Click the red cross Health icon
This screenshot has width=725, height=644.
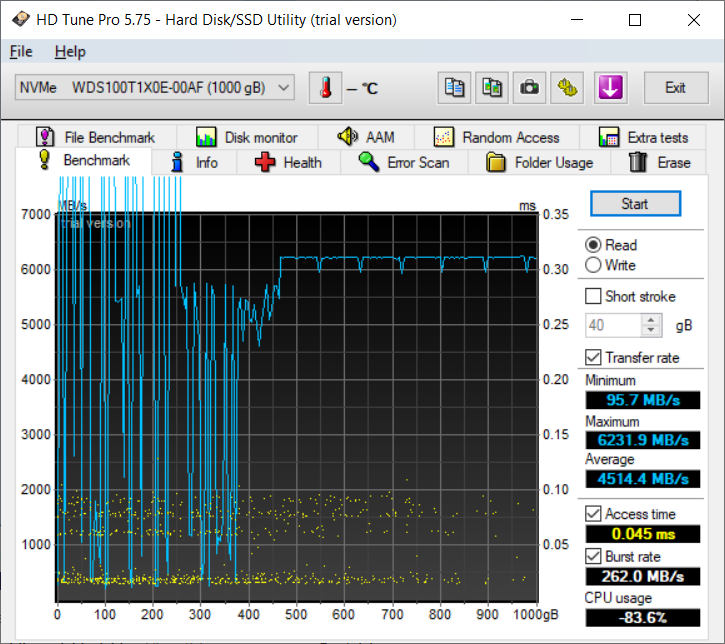265,162
